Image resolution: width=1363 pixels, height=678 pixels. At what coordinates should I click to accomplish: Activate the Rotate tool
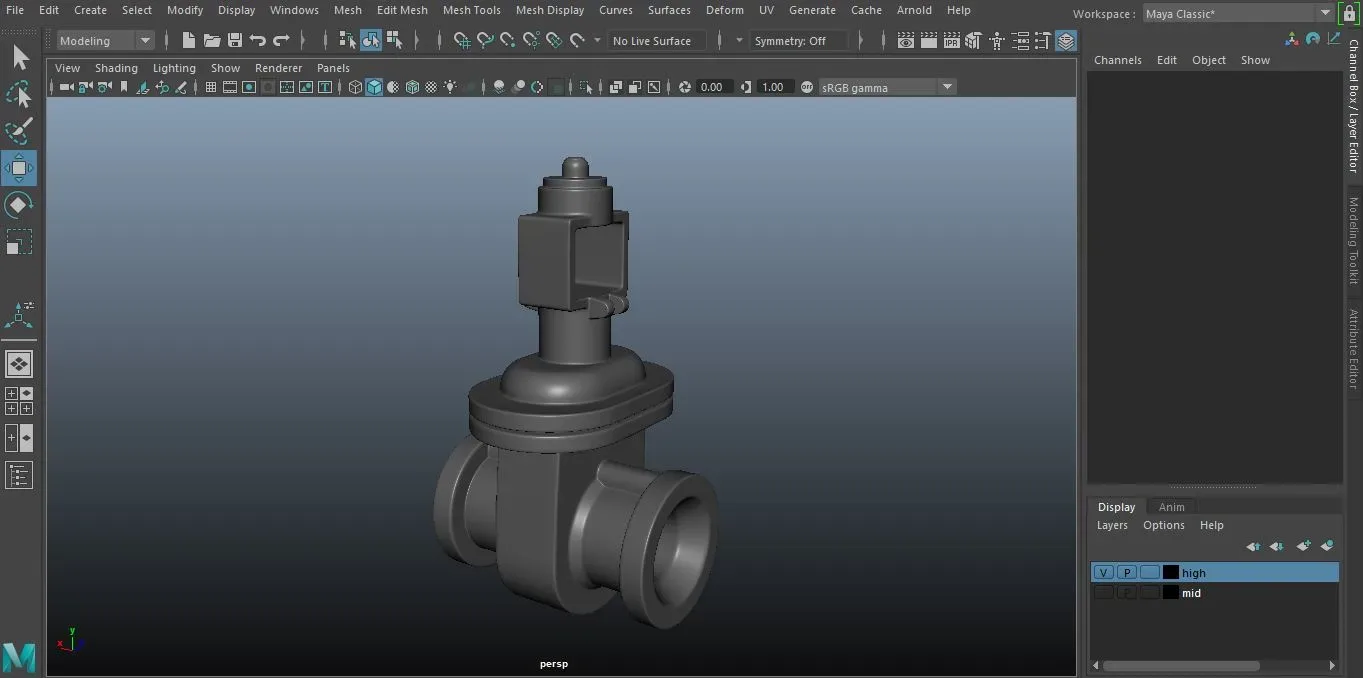point(19,205)
